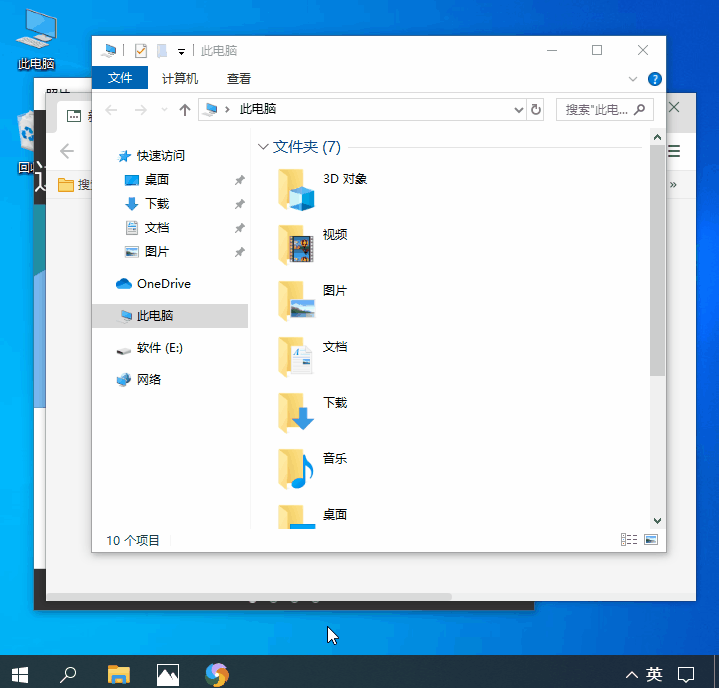Select 下载 in the navigation pane
719x688 pixels.
pos(157,204)
